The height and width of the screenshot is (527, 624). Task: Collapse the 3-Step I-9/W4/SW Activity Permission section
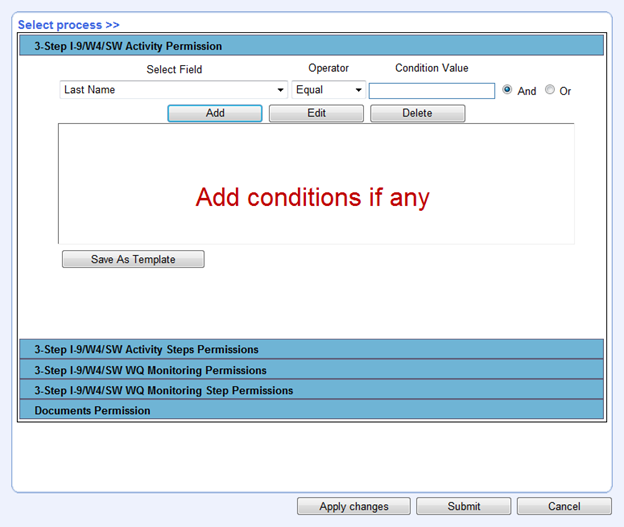(x=312, y=46)
